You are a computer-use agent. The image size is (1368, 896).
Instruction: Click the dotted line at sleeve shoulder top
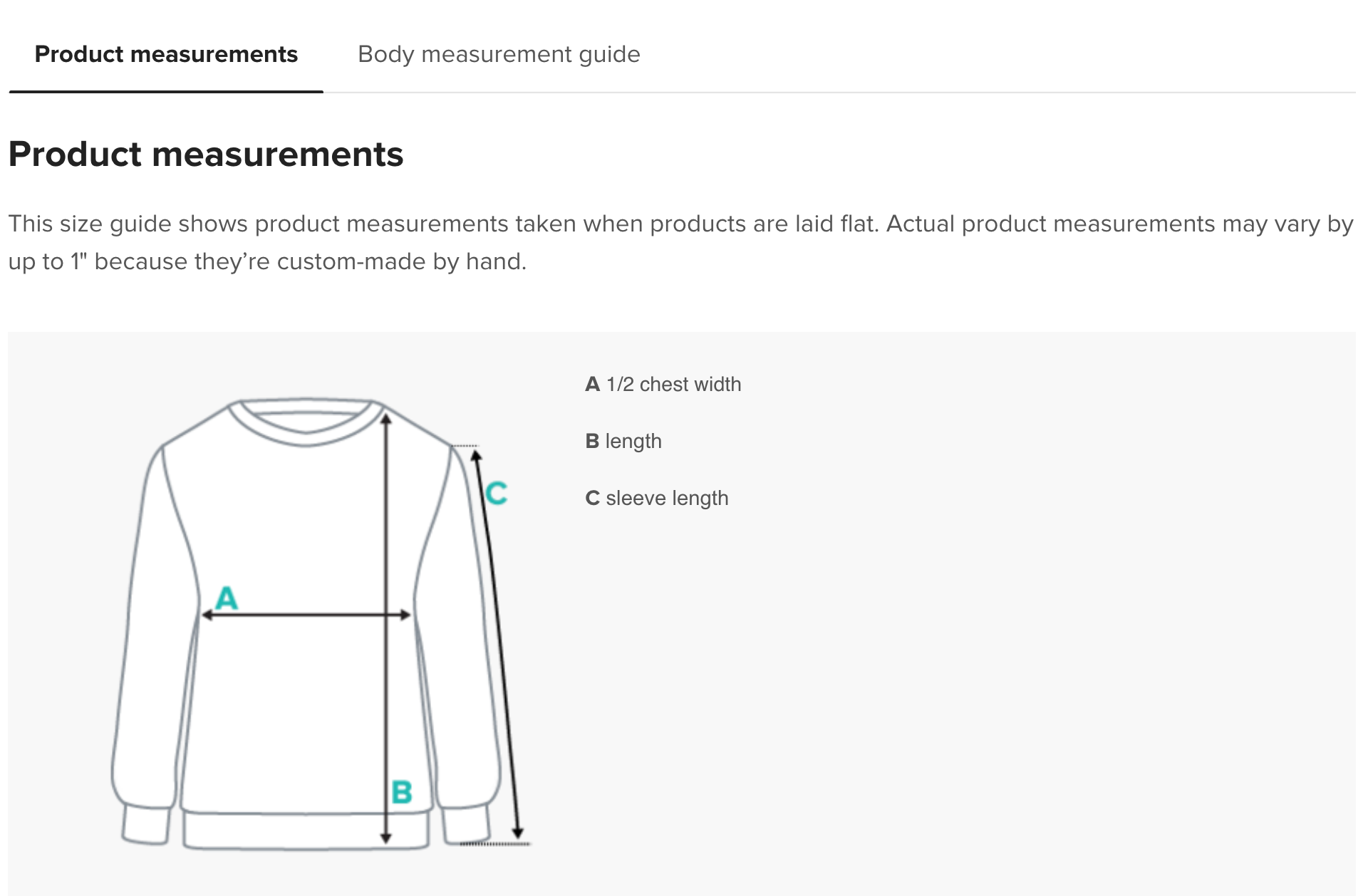point(465,446)
